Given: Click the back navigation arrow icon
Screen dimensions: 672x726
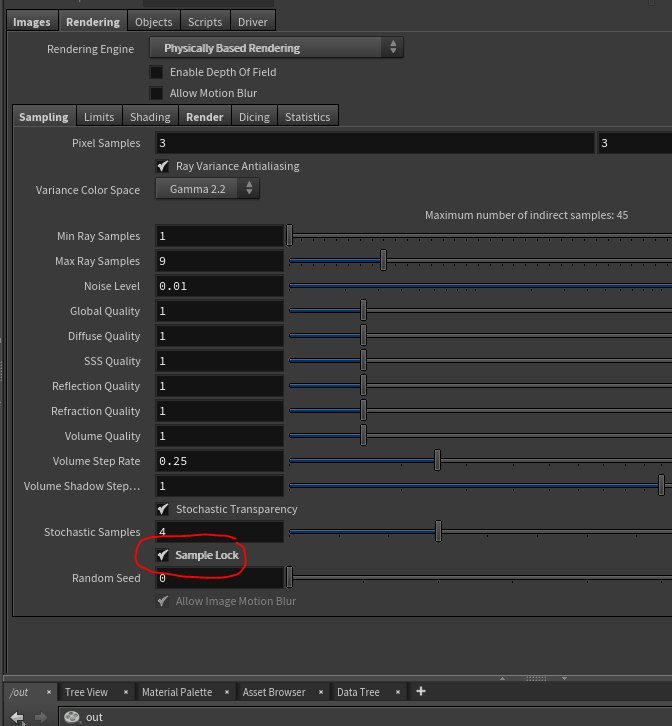Looking at the screenshot, I should pyautogui.click(x=17, y=717).
